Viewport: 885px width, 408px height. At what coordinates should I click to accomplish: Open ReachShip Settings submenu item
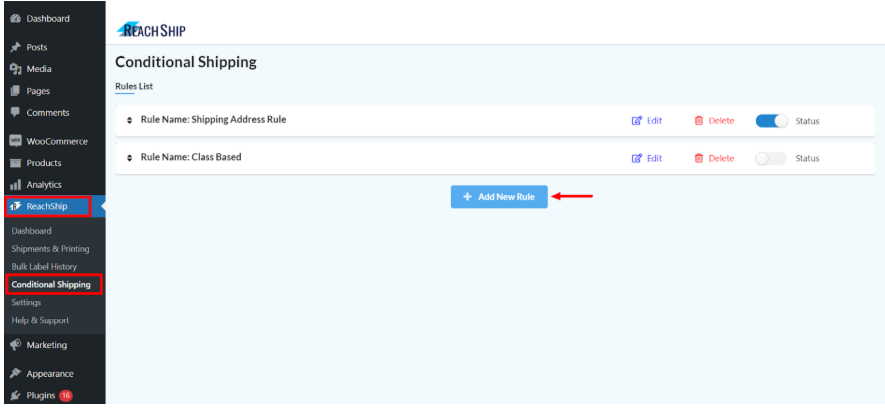[26, 302]
